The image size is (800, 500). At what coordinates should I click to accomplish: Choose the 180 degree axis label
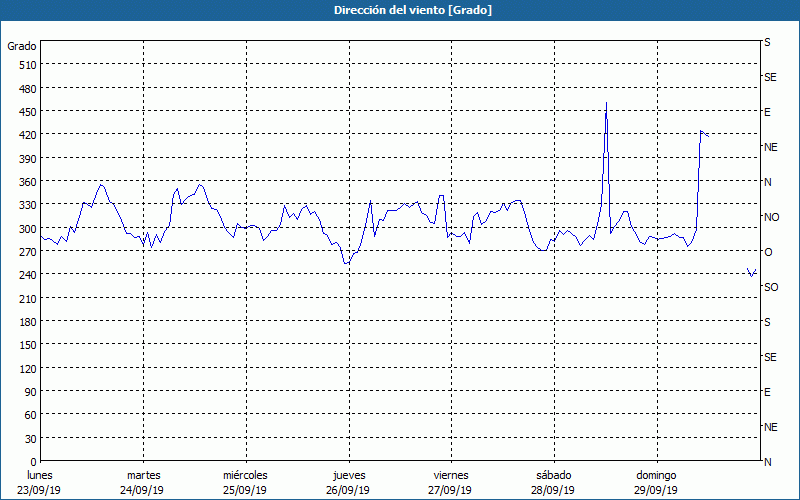[x=28, y=322]
